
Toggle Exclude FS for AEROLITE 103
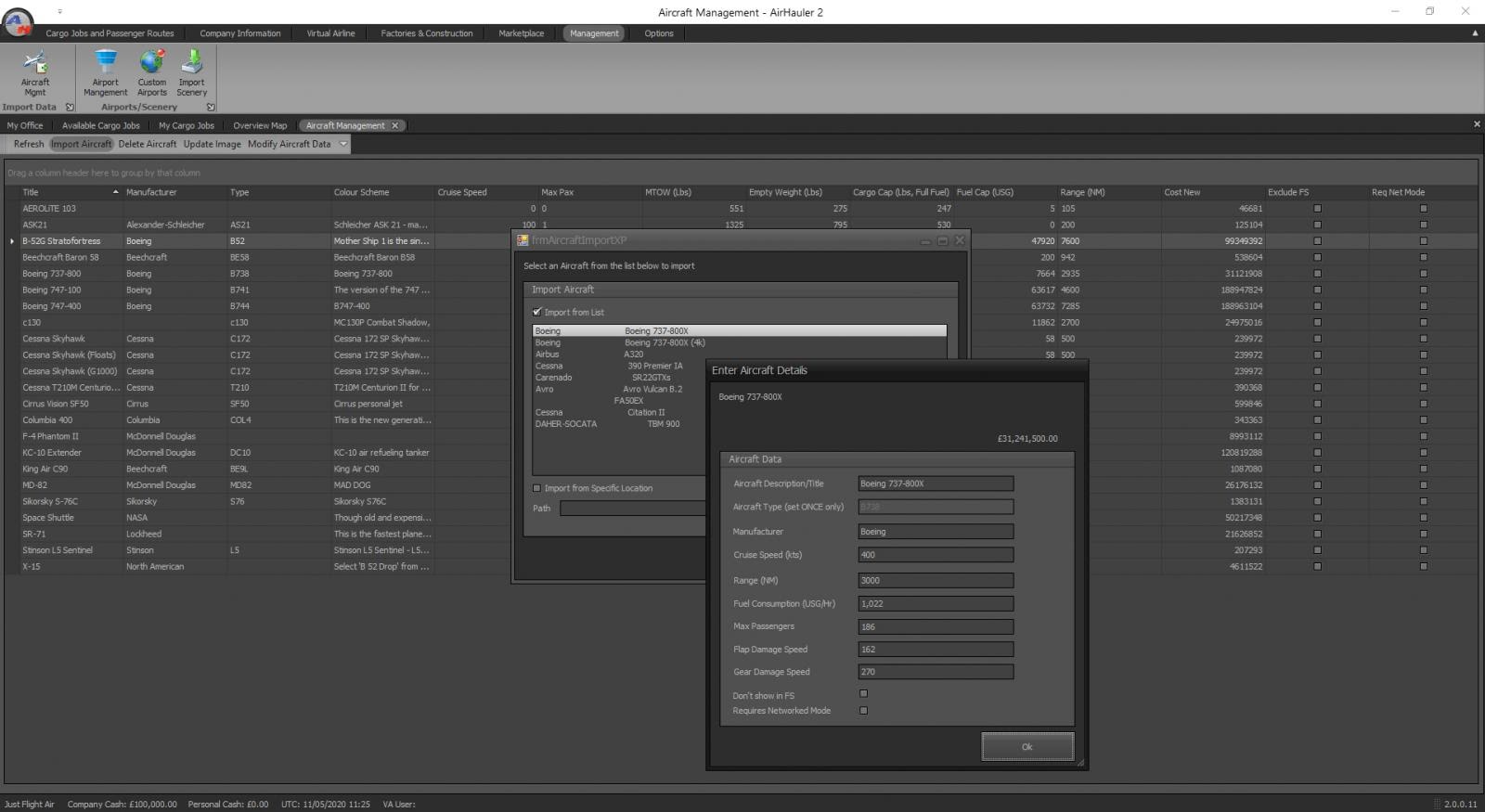click(1317, 209)
